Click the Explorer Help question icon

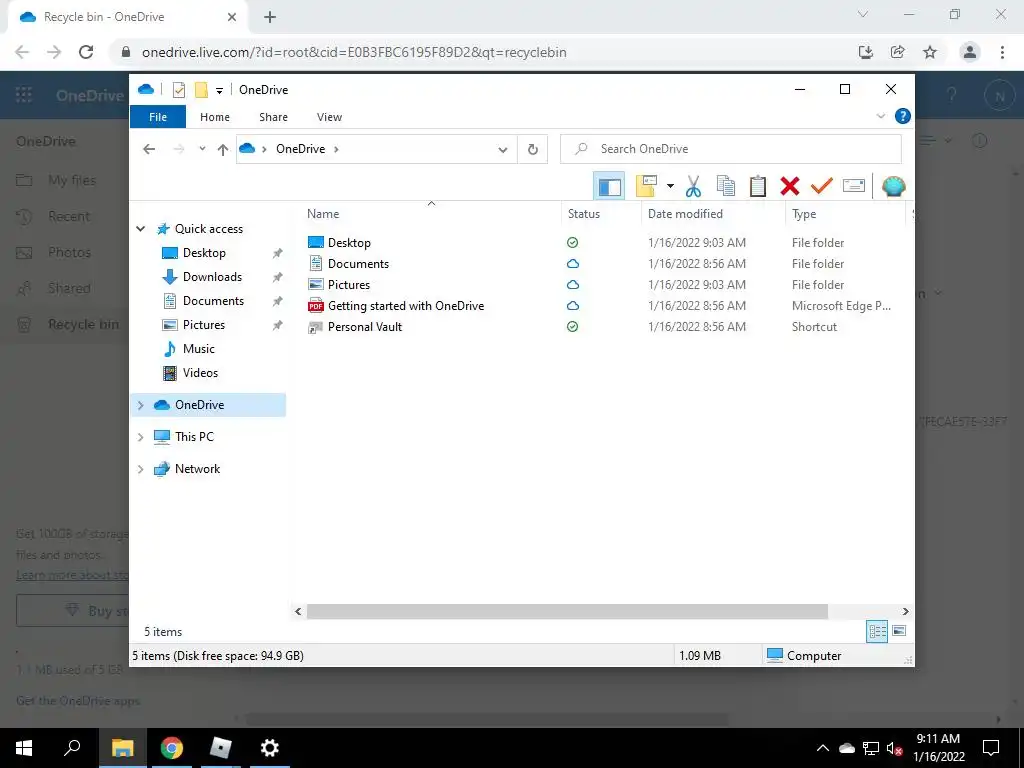pos(903,116)
